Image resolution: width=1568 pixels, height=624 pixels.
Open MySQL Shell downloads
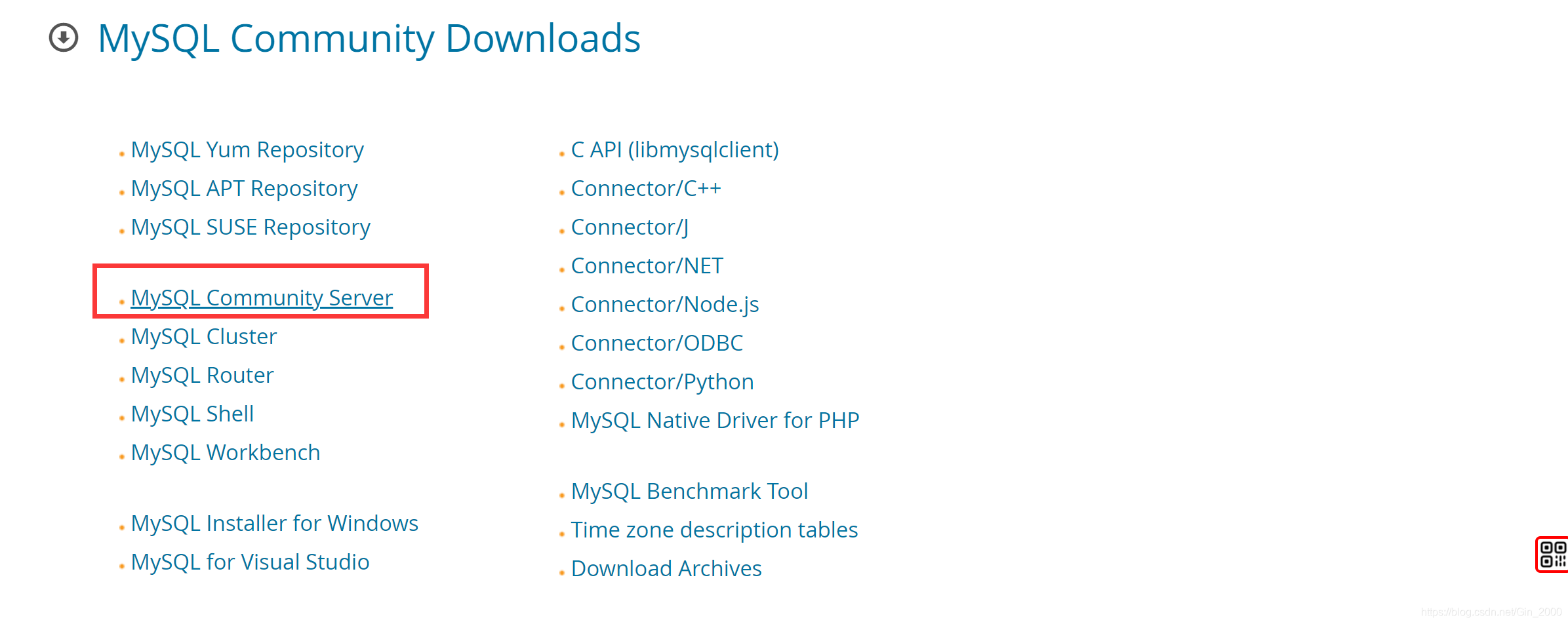point(192,413)
